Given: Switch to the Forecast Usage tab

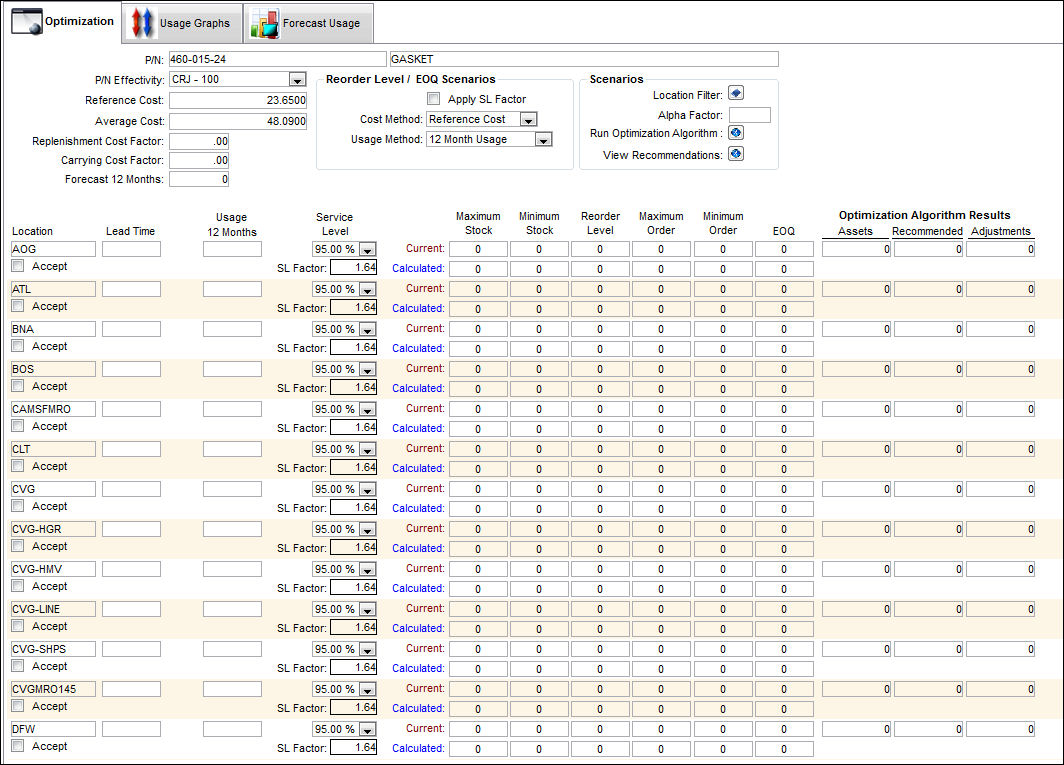Looking at the screenshot, I should [x=308, y=23].
